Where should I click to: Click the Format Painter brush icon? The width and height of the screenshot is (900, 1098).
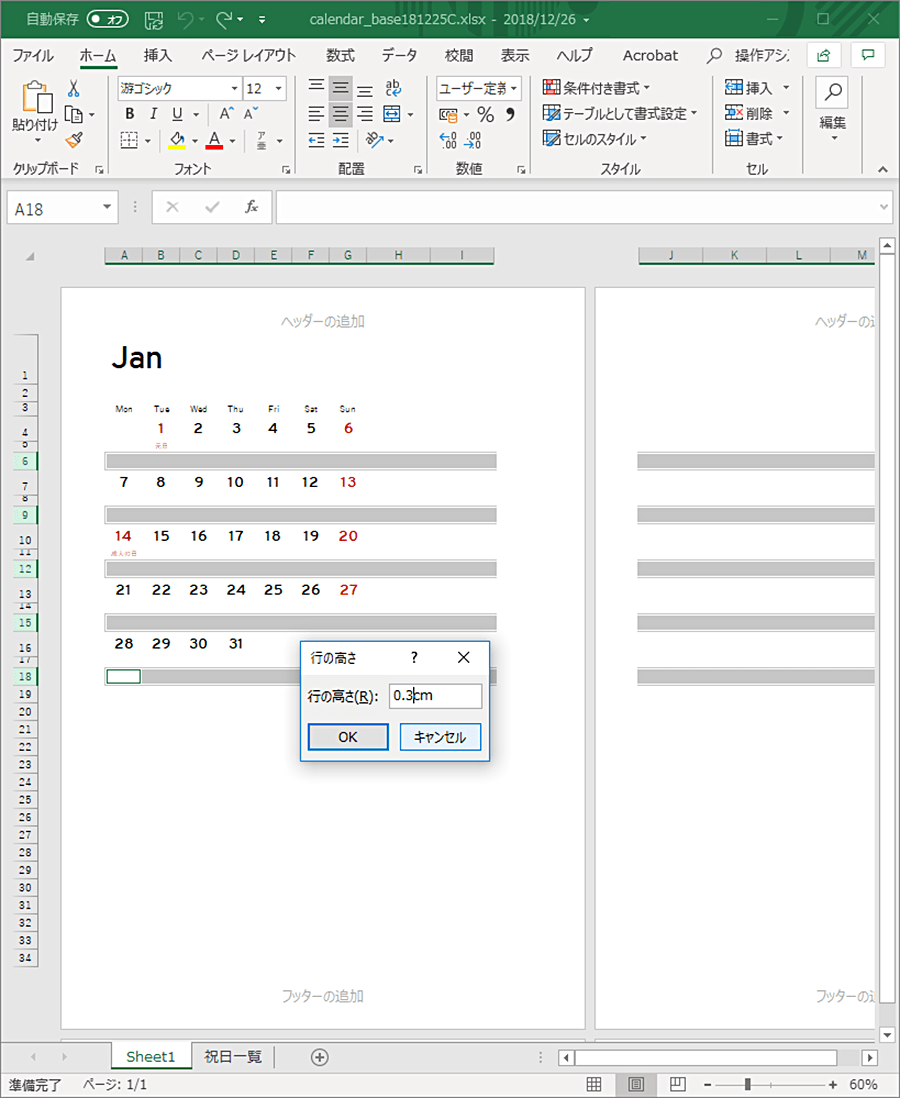(x=73, y=140)
